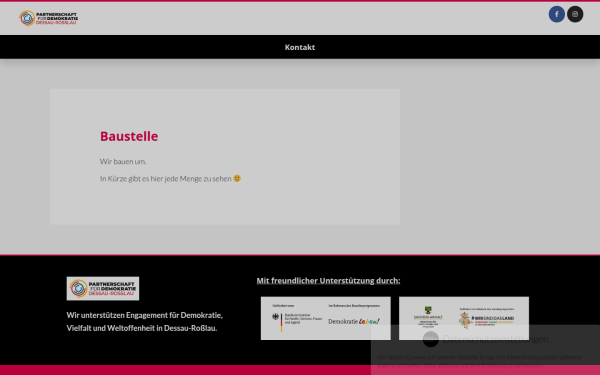
Task: Open the Facebook page icon
Action: 556,14
